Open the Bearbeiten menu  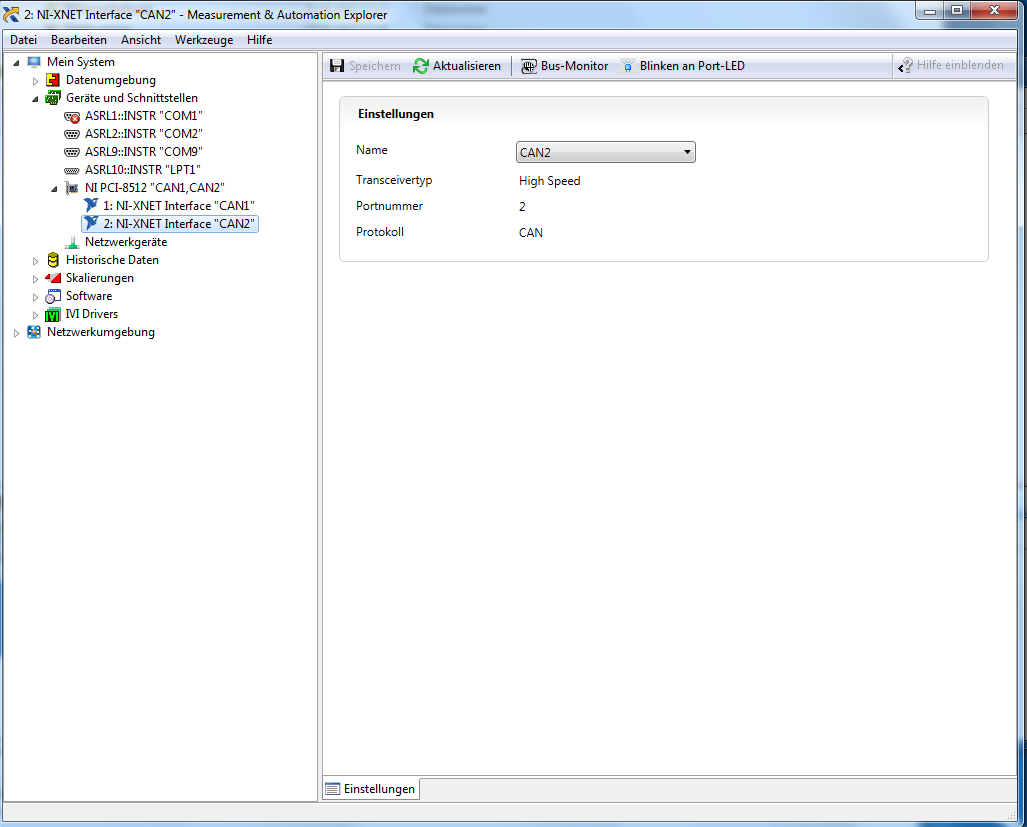pyautogui.click(x=79, y=40)
